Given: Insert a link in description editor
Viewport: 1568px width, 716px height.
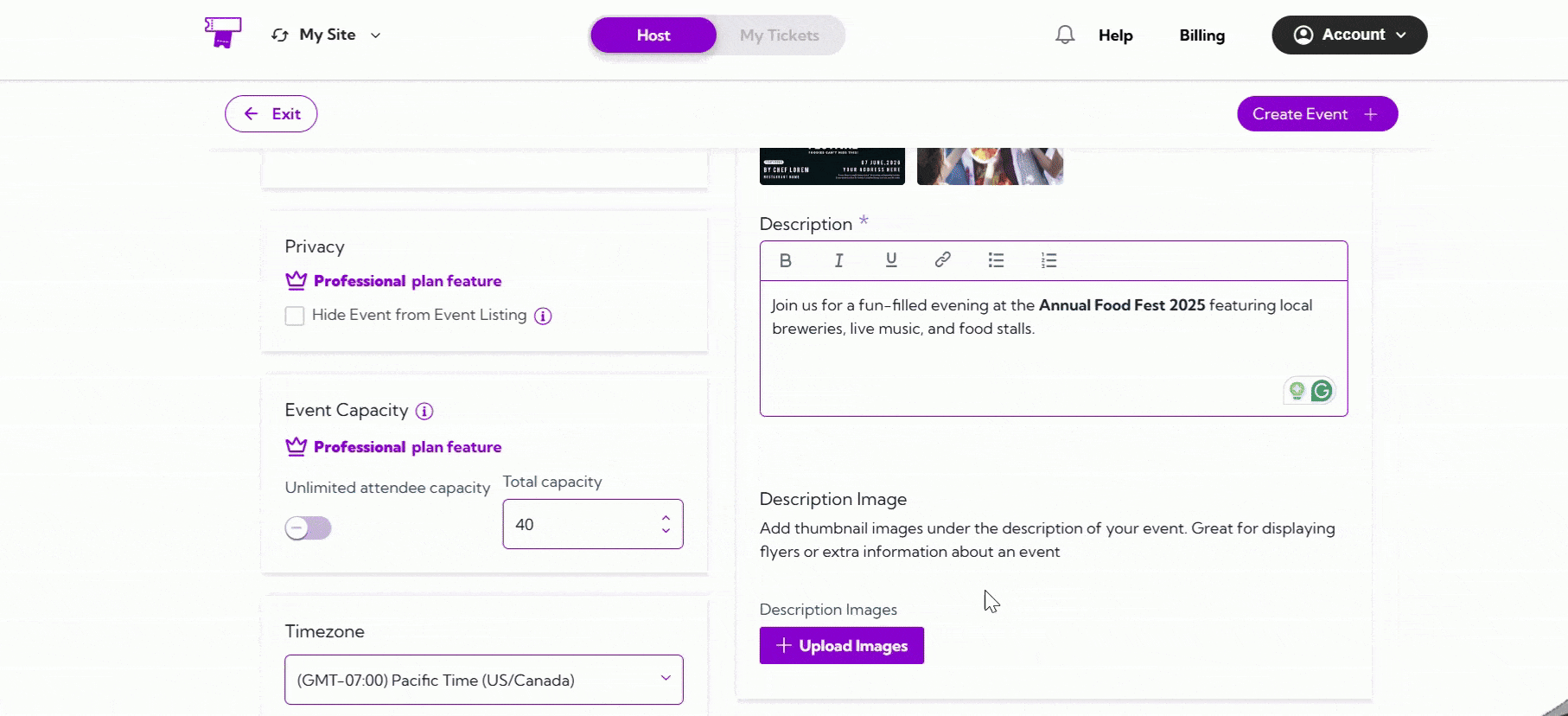Looking at the screenshot, I should (x=943, y=259).
